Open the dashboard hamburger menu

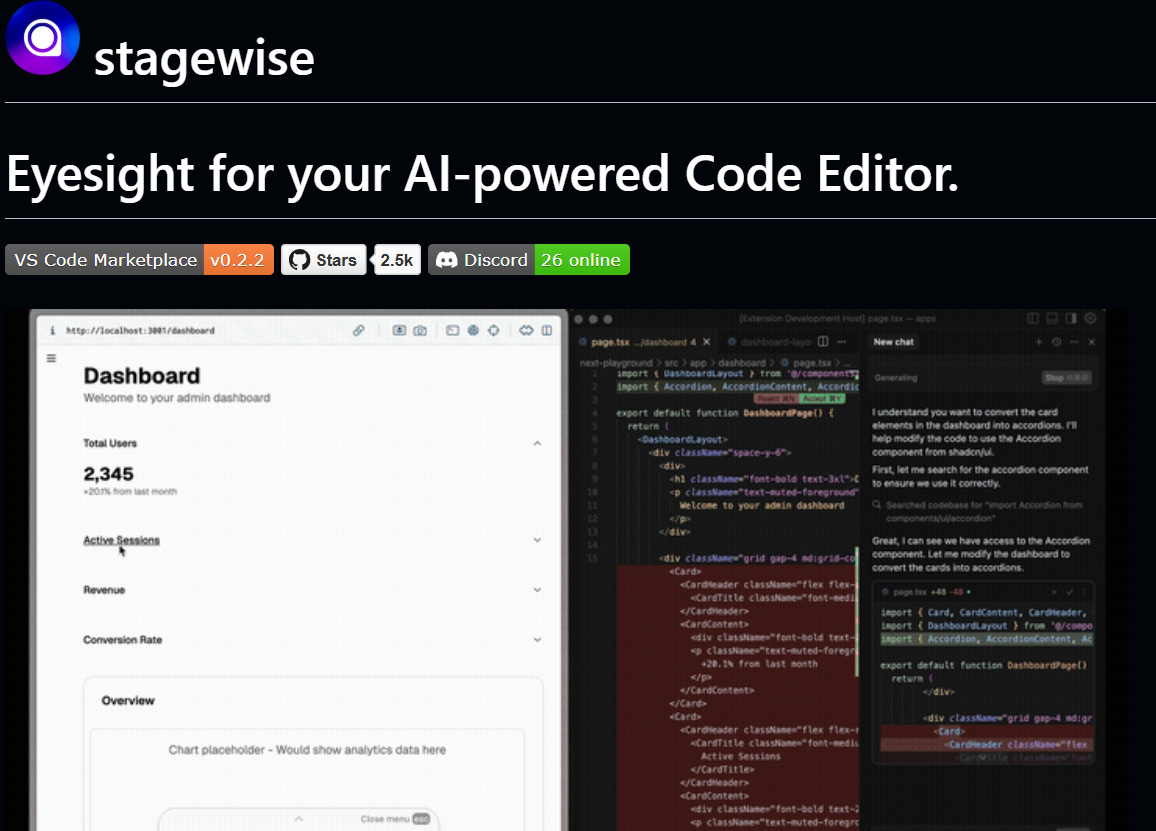(x=52, y=358)
